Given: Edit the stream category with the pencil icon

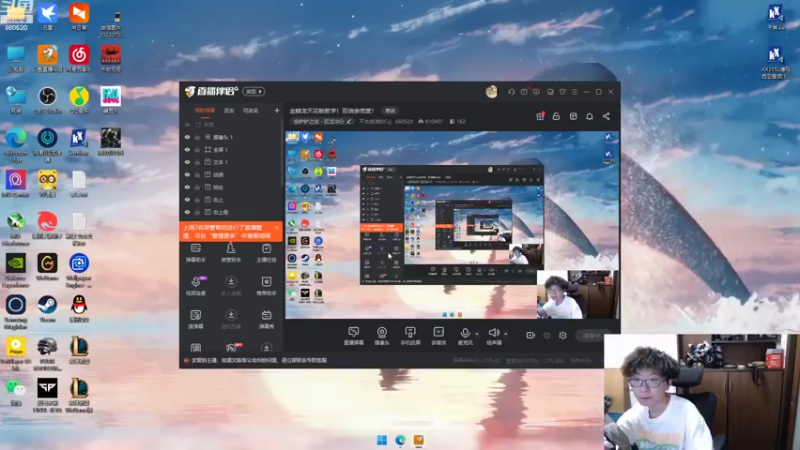Looking at the screenshot, I should 349,121.
